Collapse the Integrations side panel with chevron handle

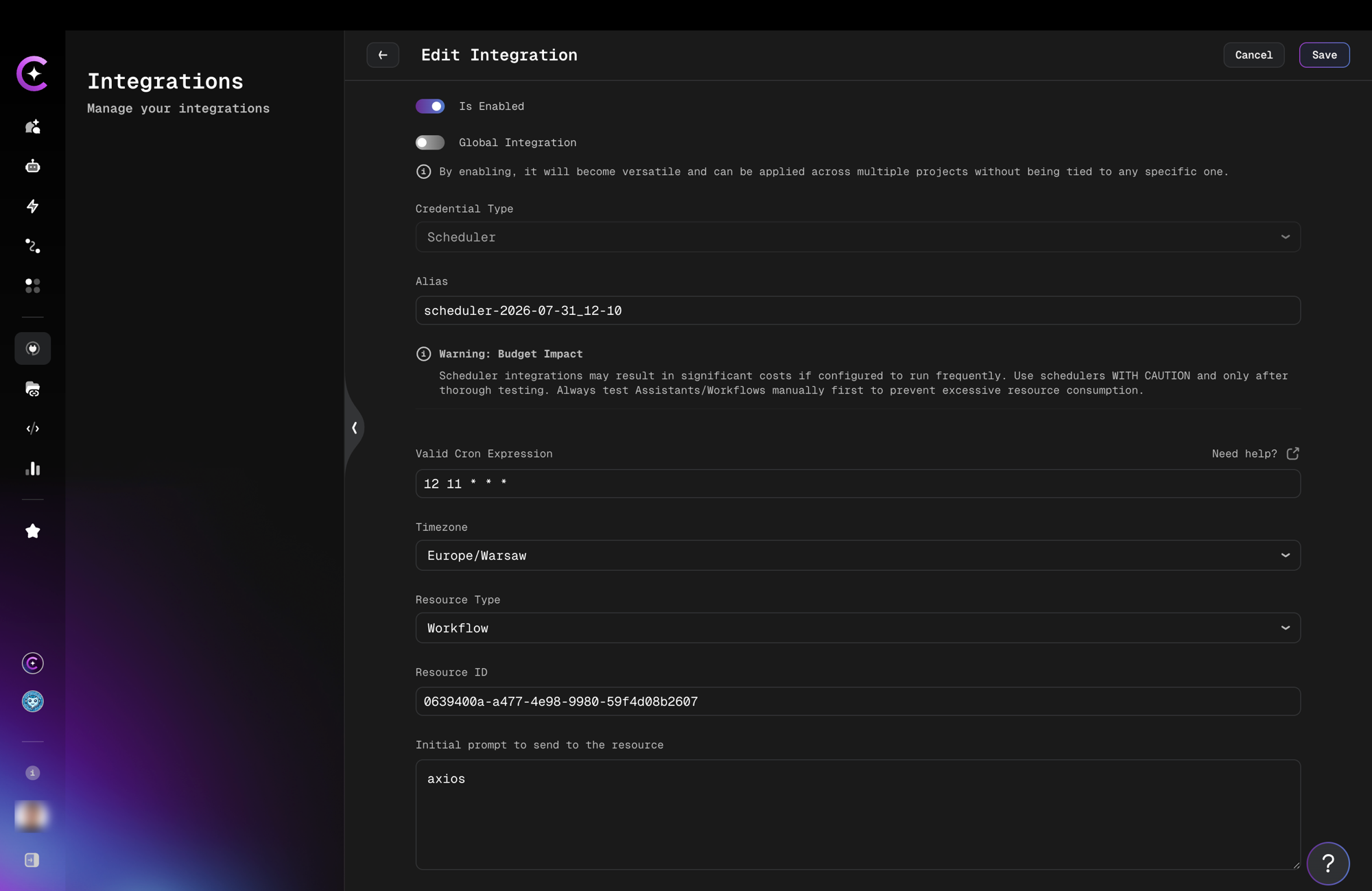tap(354, 428)
